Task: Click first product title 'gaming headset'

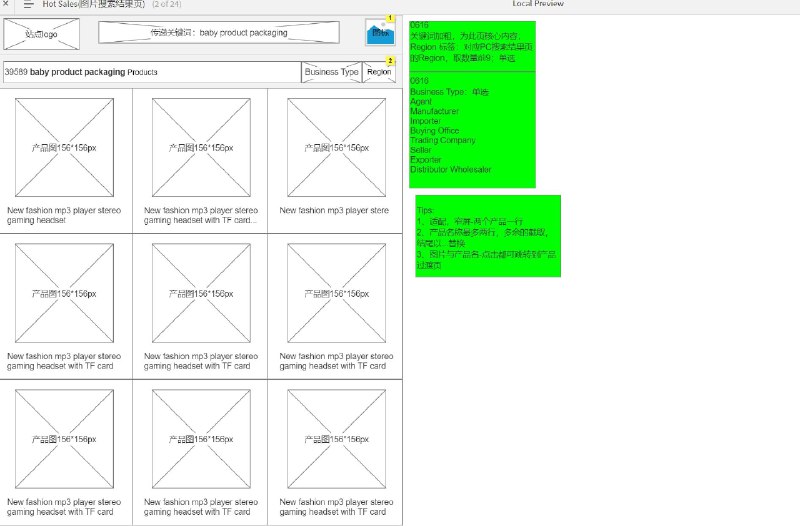Action: 36,220
